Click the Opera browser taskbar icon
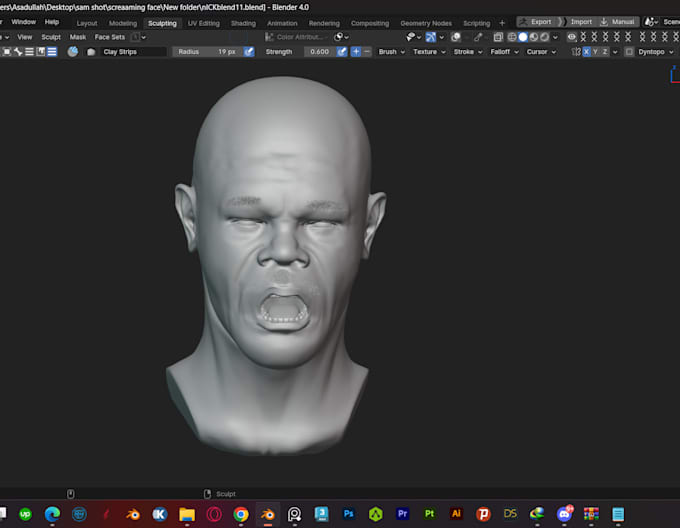 214,514
